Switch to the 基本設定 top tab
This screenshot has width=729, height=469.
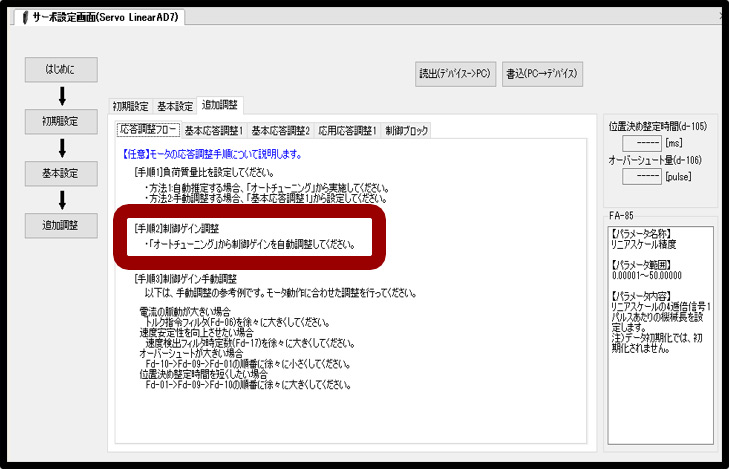[175, 106]
